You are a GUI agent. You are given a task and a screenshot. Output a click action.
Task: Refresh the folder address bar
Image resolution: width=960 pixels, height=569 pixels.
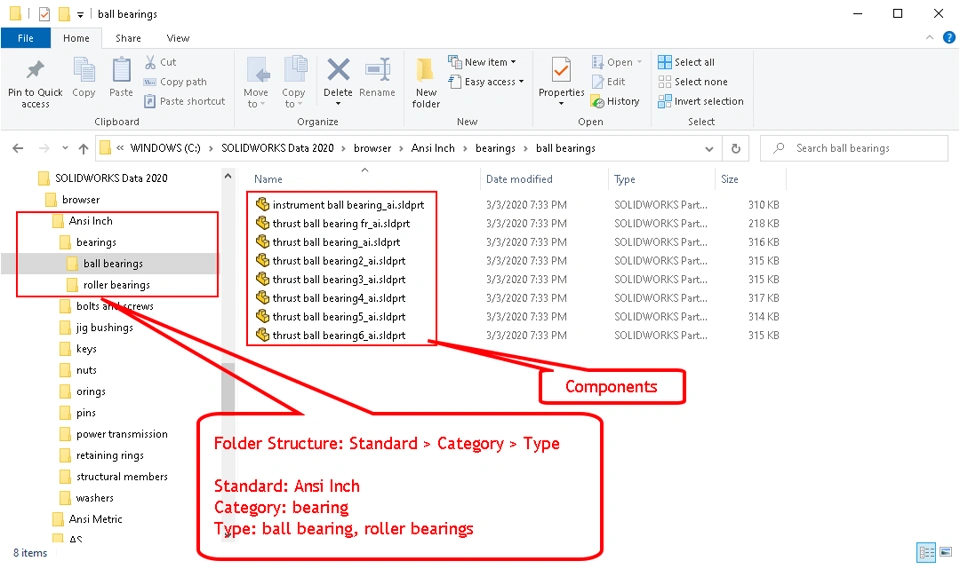click(x=735, y=148)
